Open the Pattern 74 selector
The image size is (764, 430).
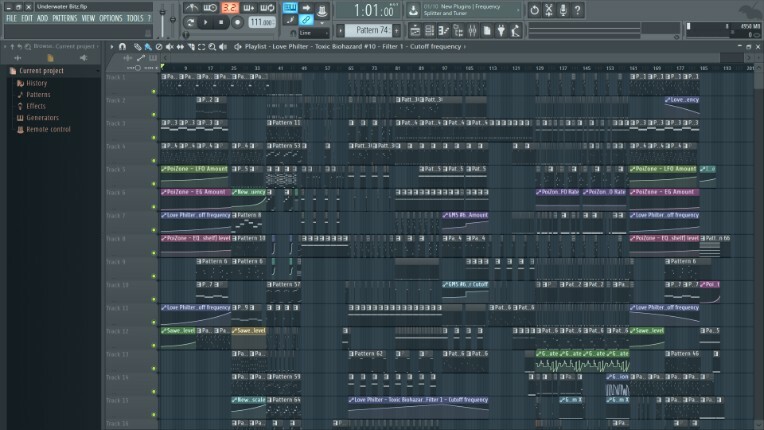369,30
